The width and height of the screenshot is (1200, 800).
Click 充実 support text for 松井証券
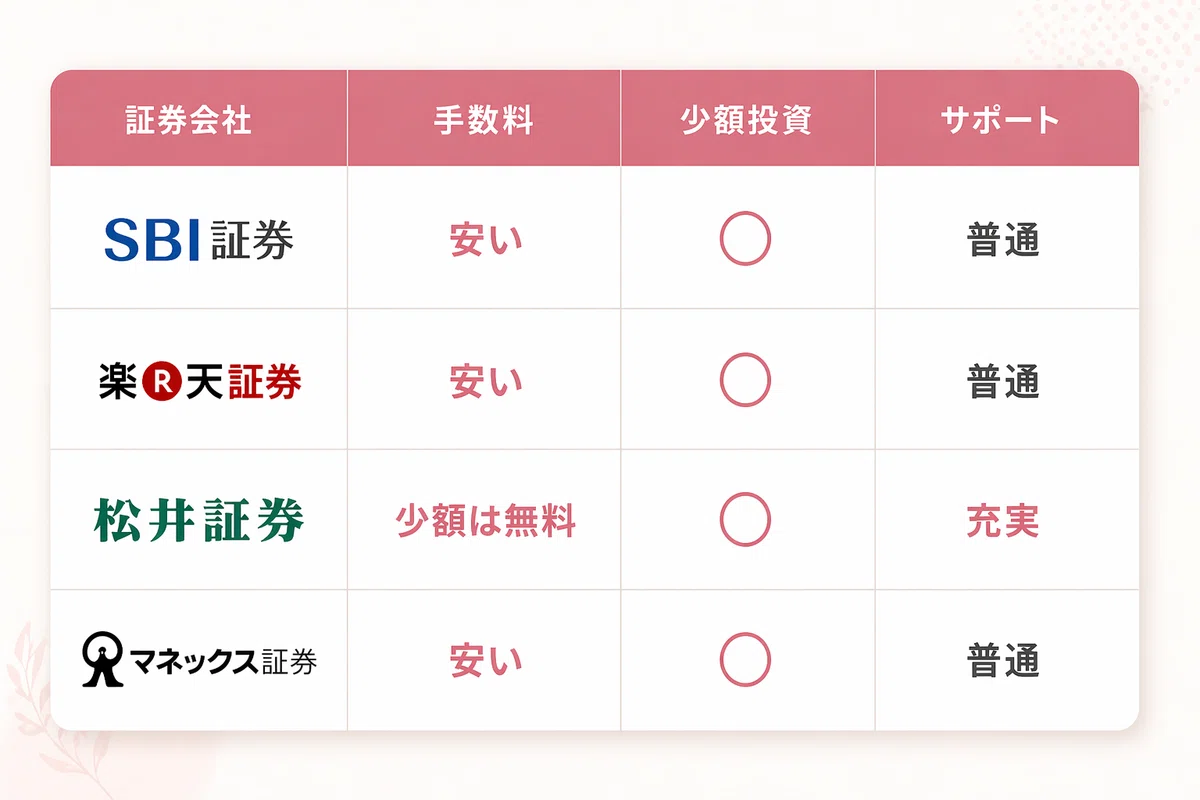coord(1003,521)
